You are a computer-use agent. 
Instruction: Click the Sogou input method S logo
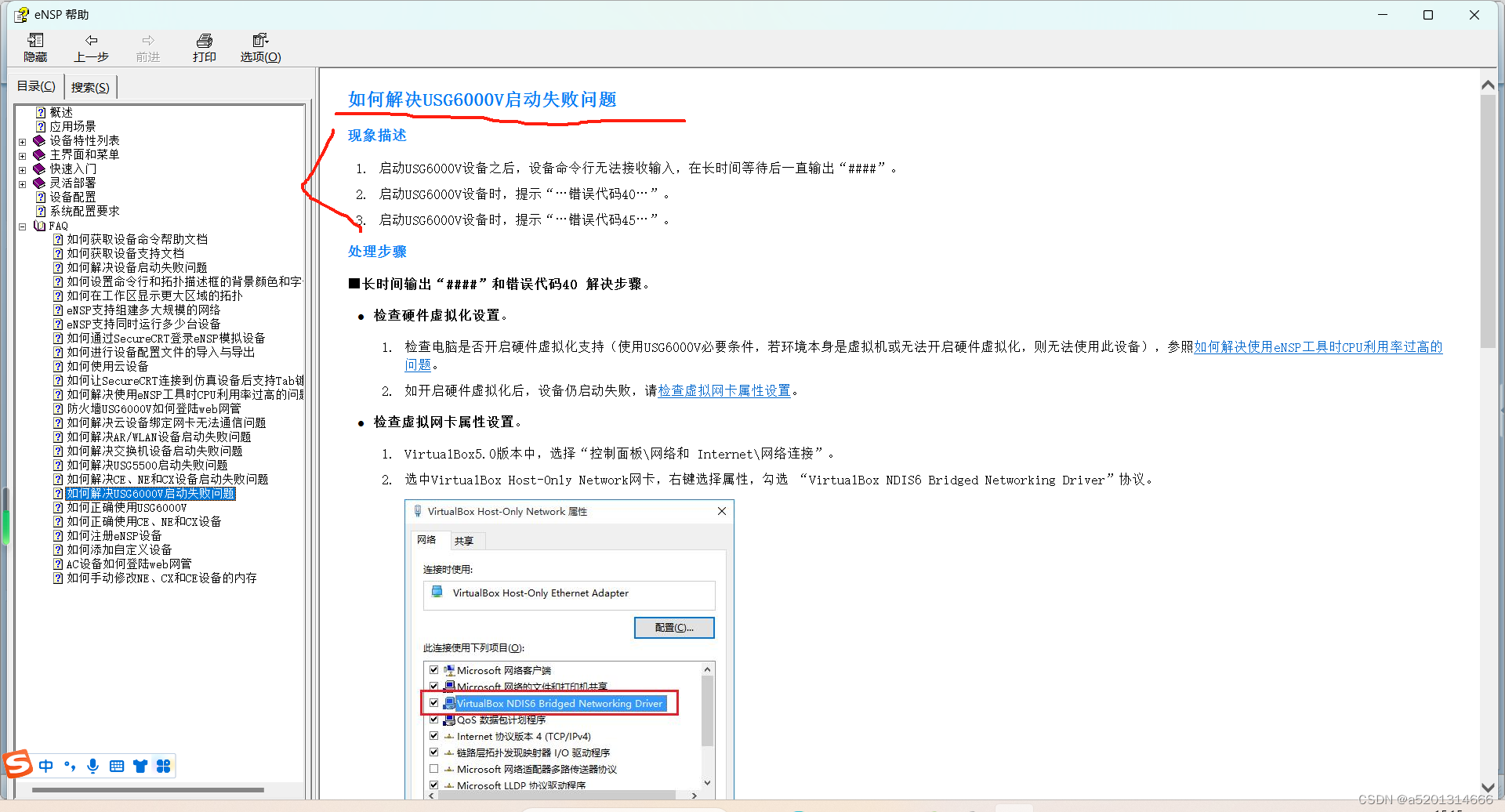[18, 764]
